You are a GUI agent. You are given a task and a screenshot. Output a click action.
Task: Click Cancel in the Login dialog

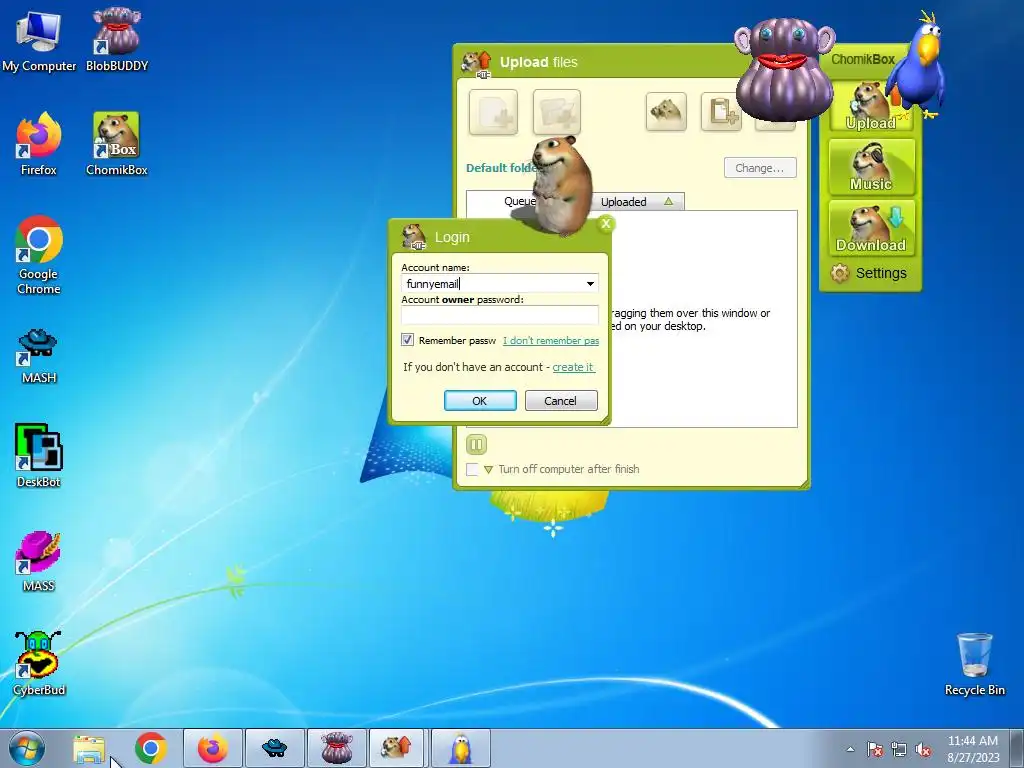(561, 400)
